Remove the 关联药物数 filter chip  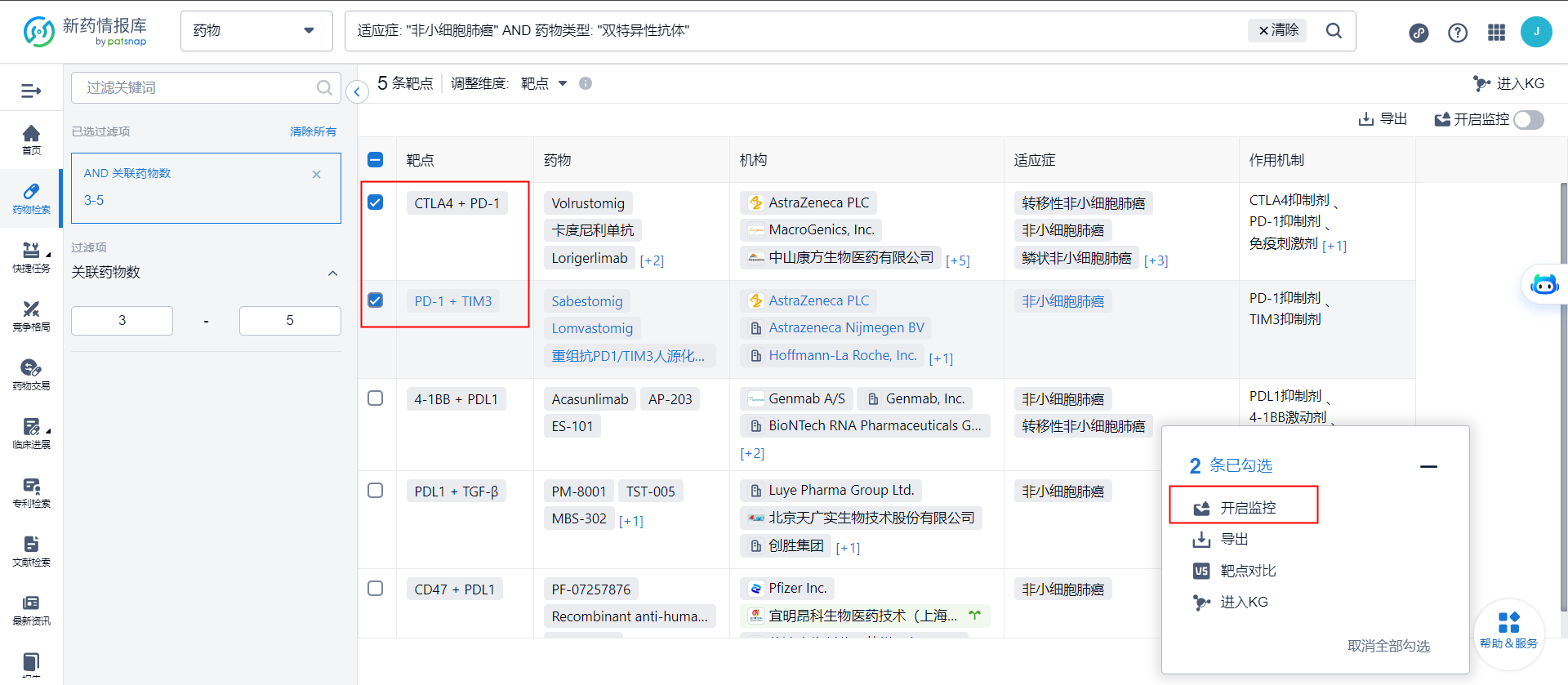pos(317,174)
